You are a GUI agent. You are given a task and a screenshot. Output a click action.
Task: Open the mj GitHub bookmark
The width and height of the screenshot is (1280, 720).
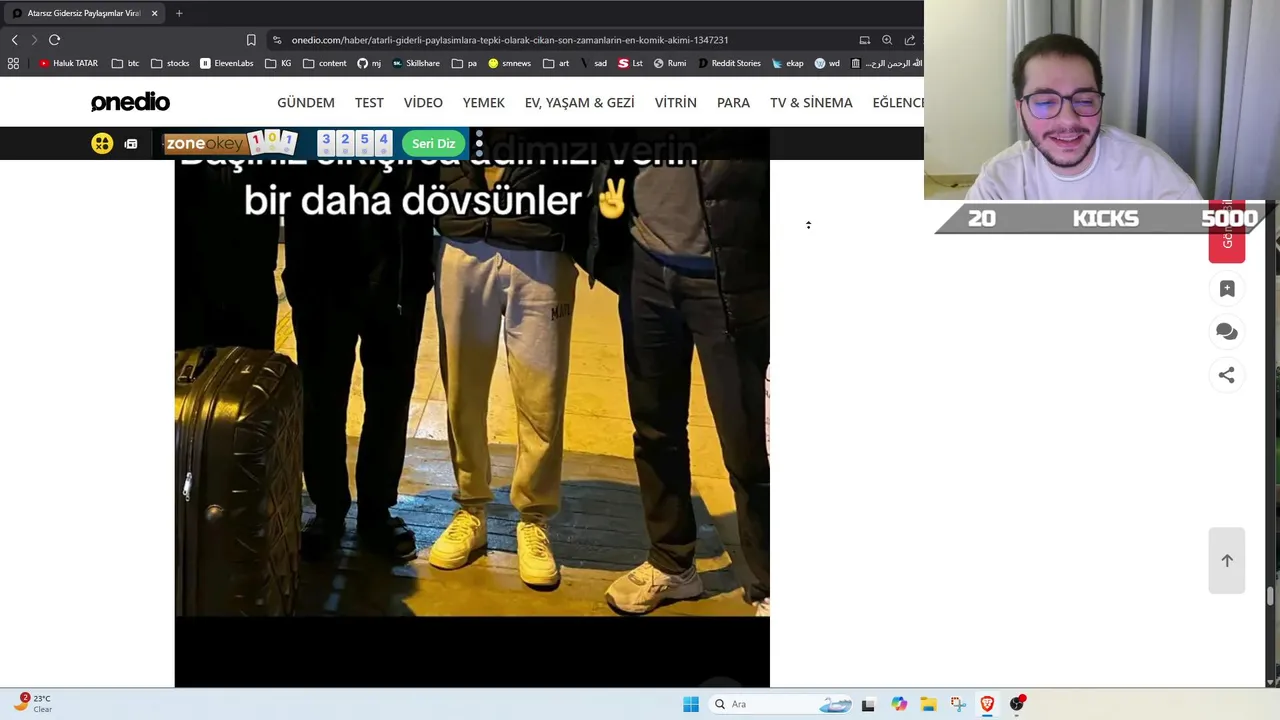369,63
